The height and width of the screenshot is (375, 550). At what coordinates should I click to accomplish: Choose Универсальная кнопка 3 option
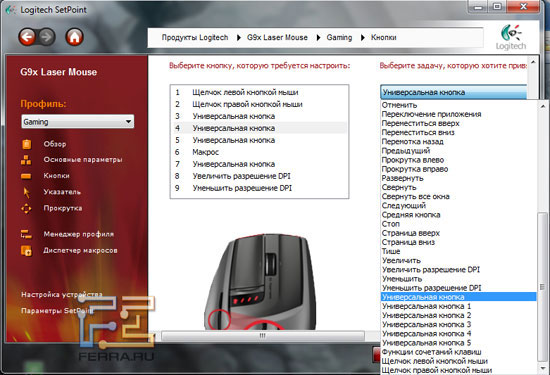(459, 324)
